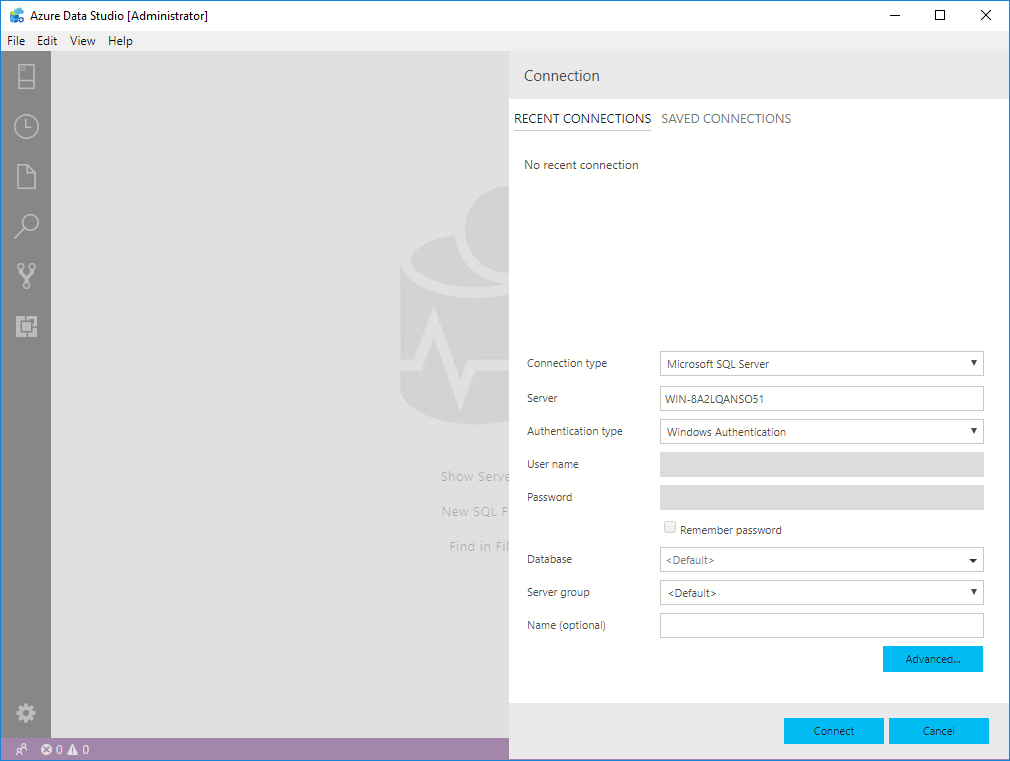This screenshot has height=761, width=1010.
Task: Click the connection status icon in status bar
Action: point(21,749)
